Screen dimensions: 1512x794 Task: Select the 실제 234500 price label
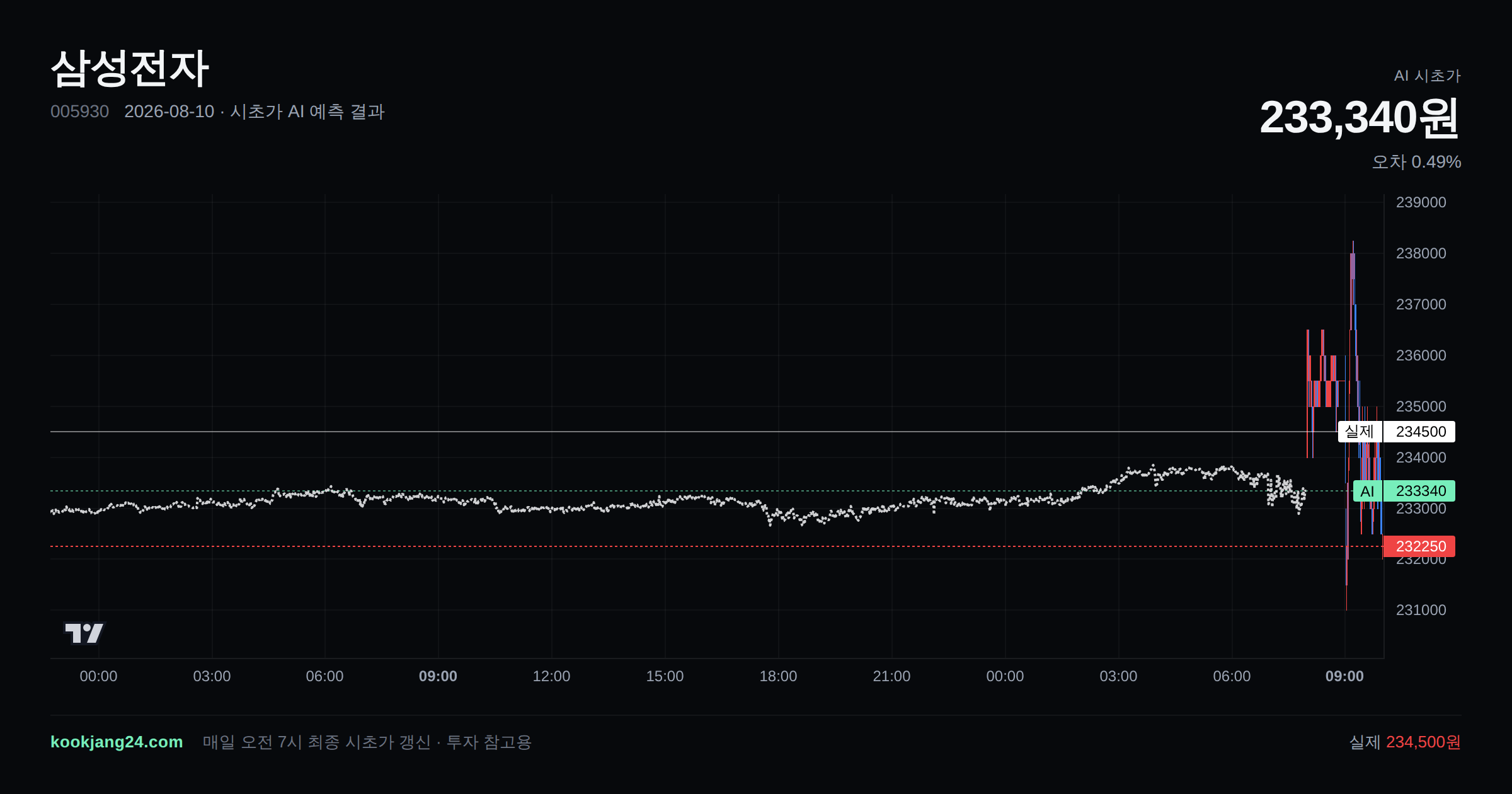(x=1396, y=432)
